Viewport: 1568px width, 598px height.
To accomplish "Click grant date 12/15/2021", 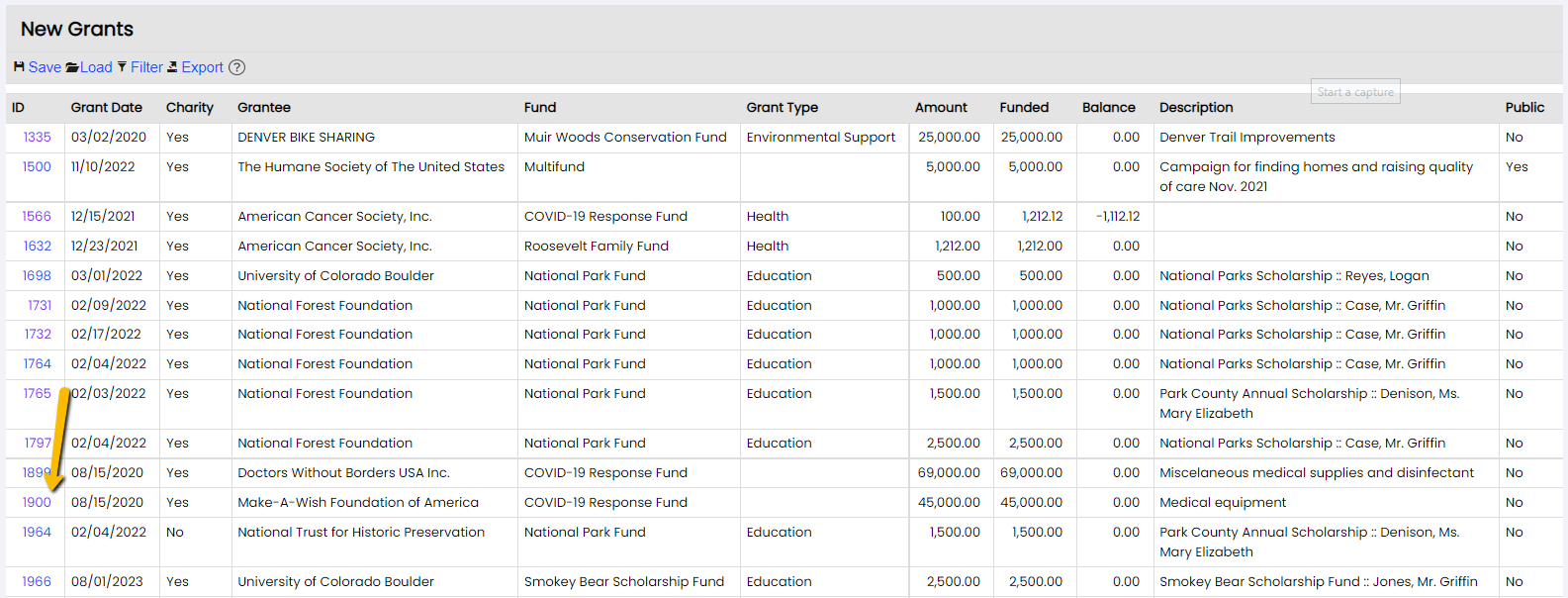I will [103, 217].
